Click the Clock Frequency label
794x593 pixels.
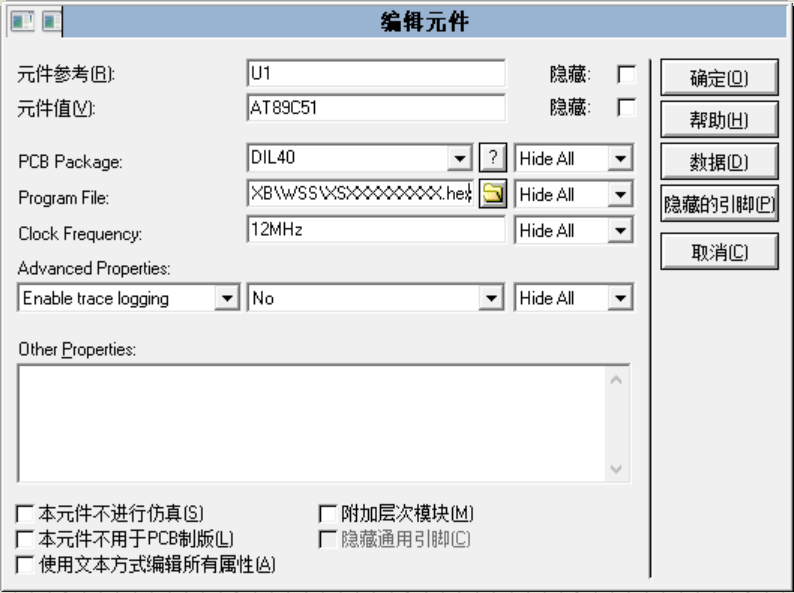click(x=80, y=234)
